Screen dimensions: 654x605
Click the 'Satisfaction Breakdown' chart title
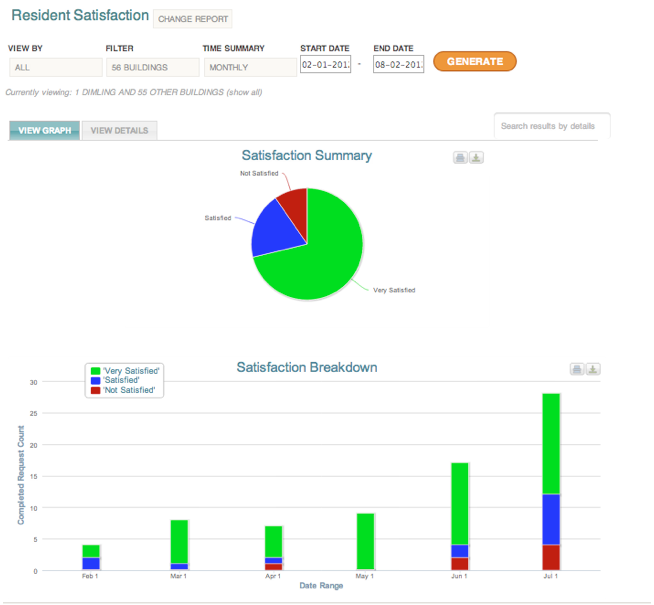point(307,367)
